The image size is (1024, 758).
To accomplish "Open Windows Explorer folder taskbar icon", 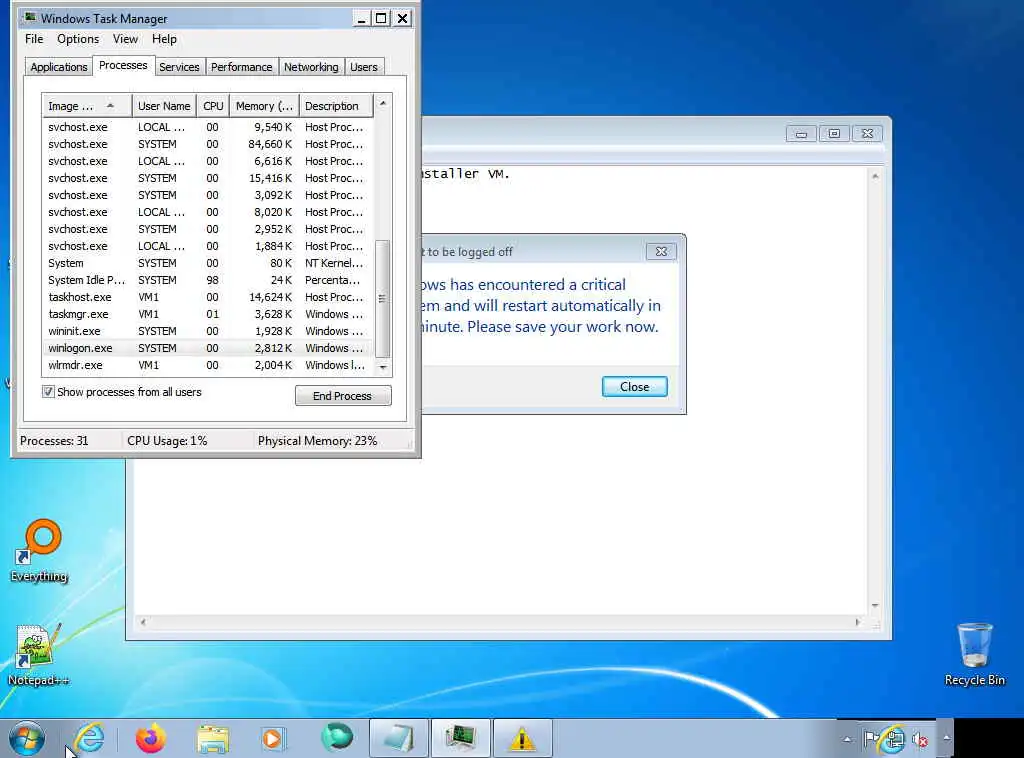I will point(212,738).
